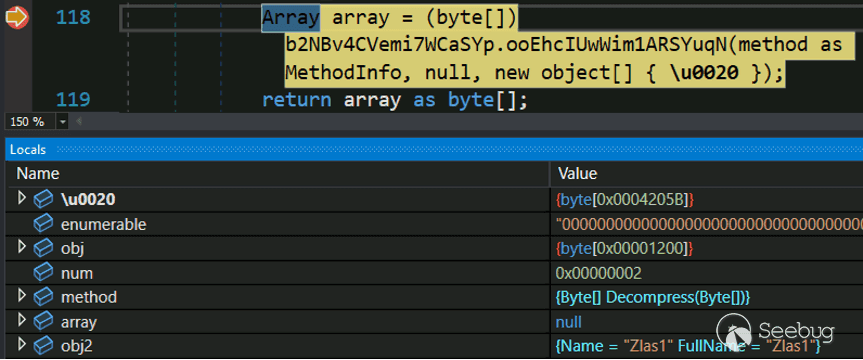The width and height of the screenshot is (863, 360).
Task: Select line number 118
Action: point(73,18)
